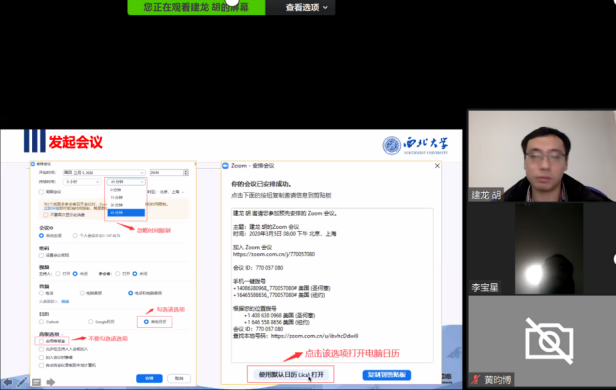Select the pen annotation icon

(22, 382)
